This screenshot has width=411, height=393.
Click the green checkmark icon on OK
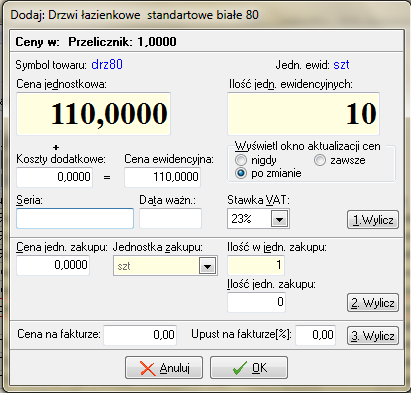240,368
